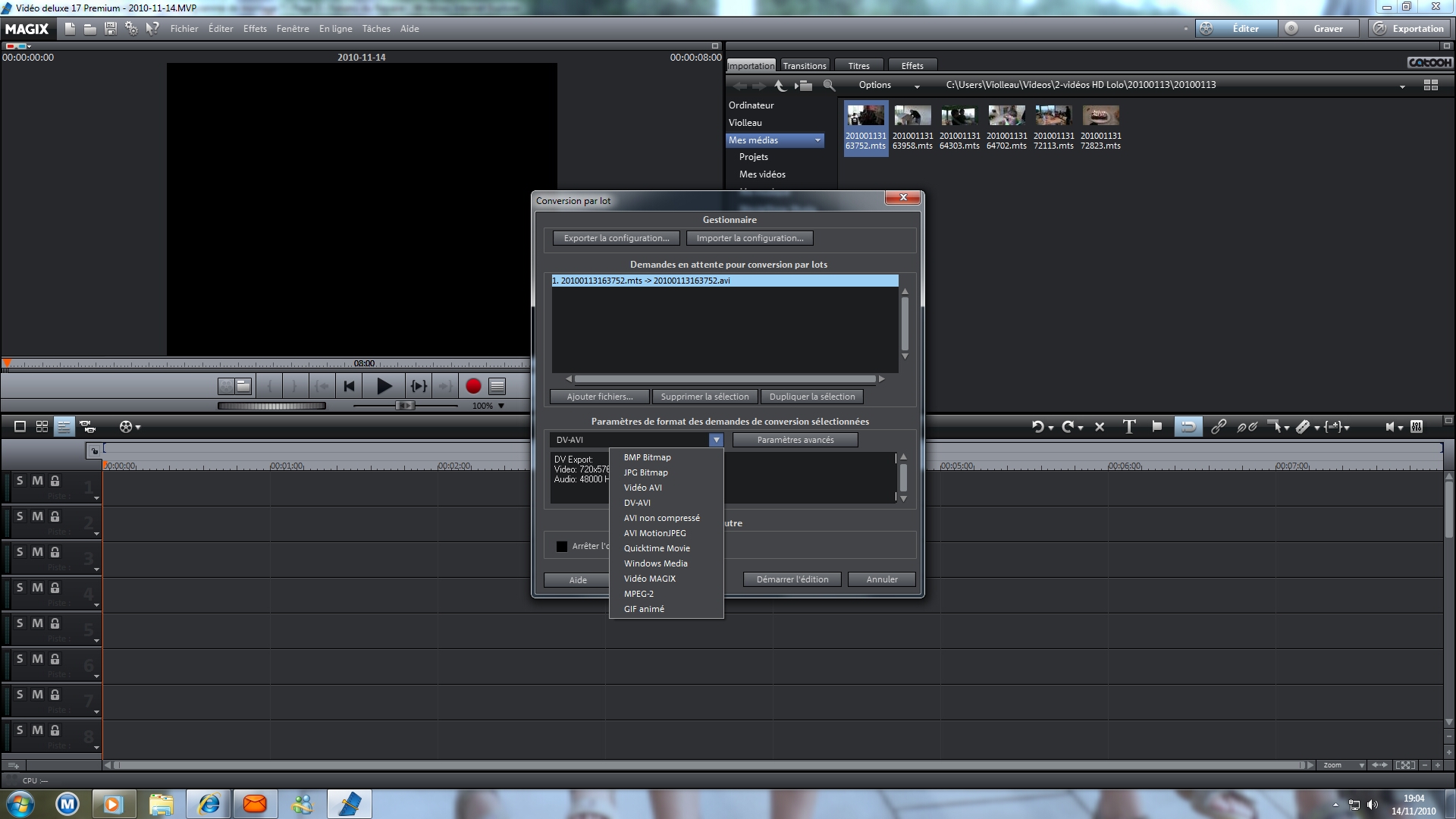Image resolution: width=1456 pixels, height=819 pixels.
Task: Click the save project disk icon
Action: [111, 29]
